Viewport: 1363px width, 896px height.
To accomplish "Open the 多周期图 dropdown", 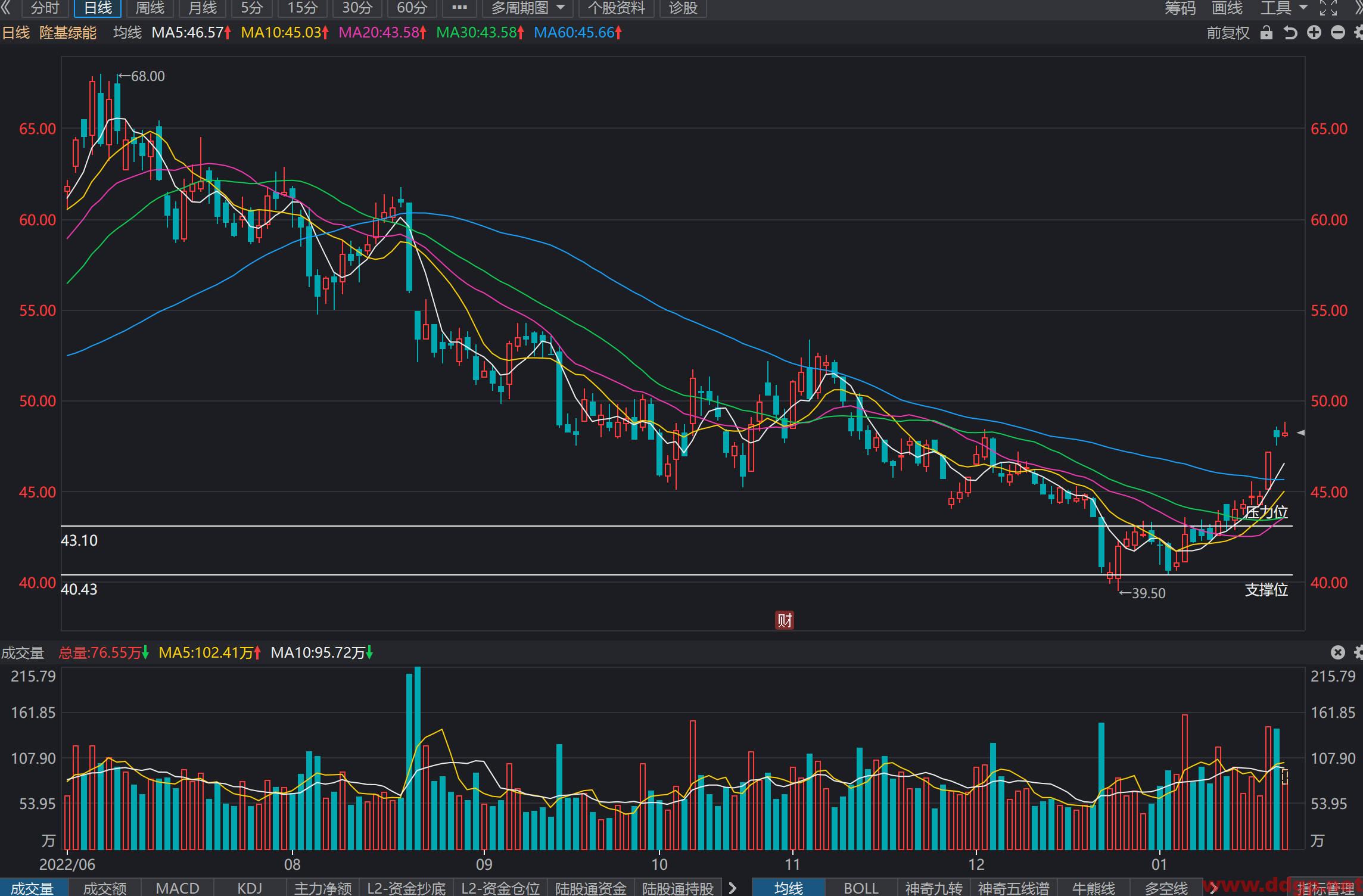I will 528,8.
